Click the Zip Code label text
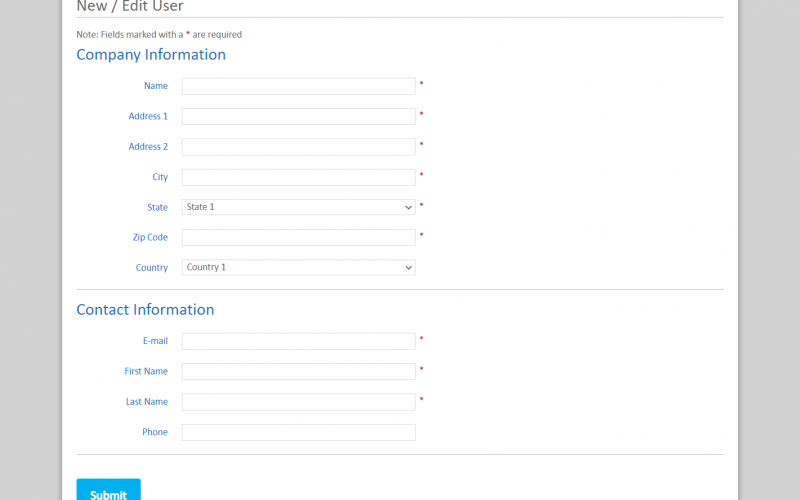The image size is (800, 500). click(149, 238)
